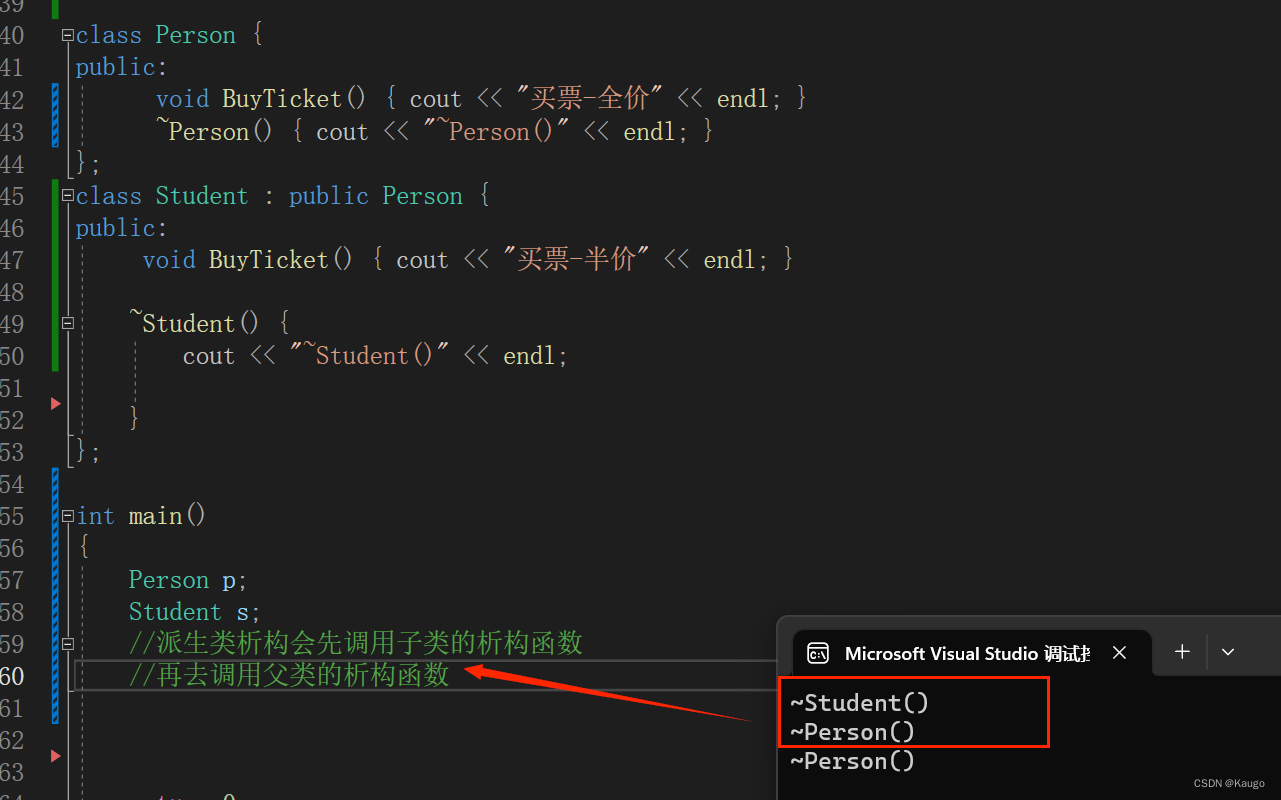Click the int keyword before main
1281x800 pixels.
(x=96, y=516)
